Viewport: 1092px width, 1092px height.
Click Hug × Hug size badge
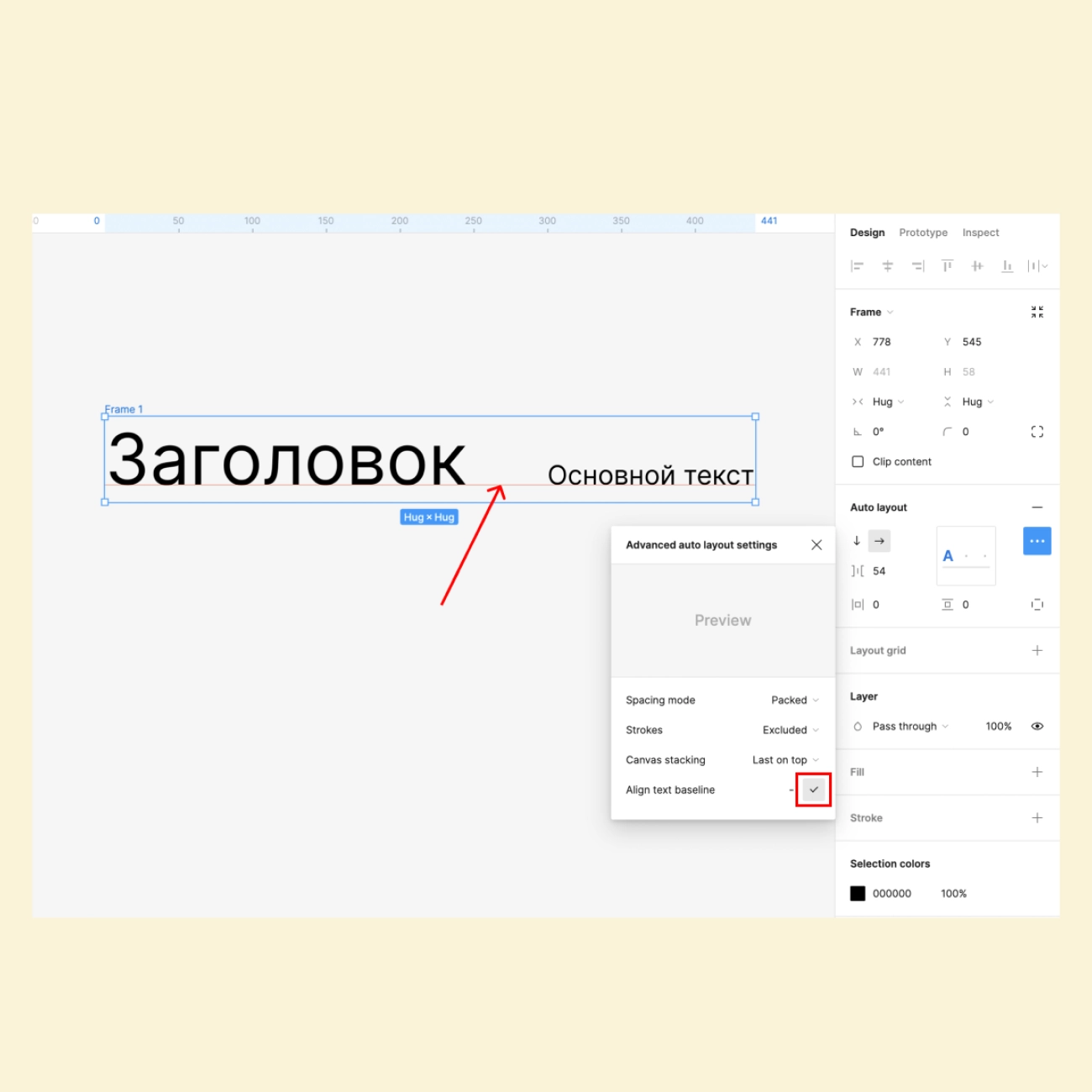[x=429, y=517]
